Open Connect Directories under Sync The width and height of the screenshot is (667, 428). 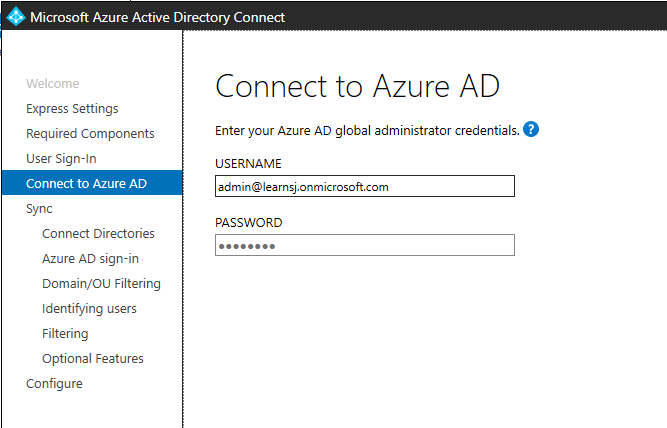tap(98, 234)
